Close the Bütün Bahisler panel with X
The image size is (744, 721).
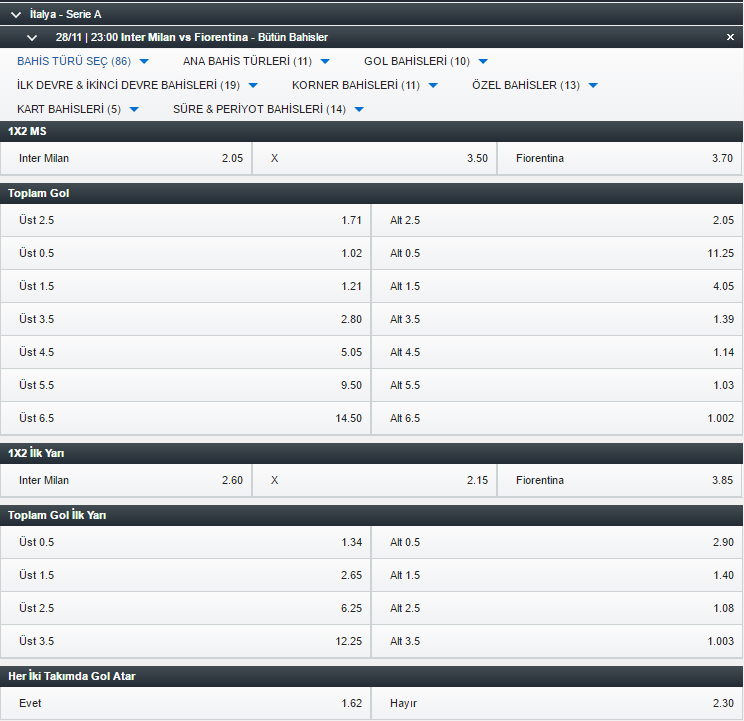pyautogui.click(x=730, y=37)
